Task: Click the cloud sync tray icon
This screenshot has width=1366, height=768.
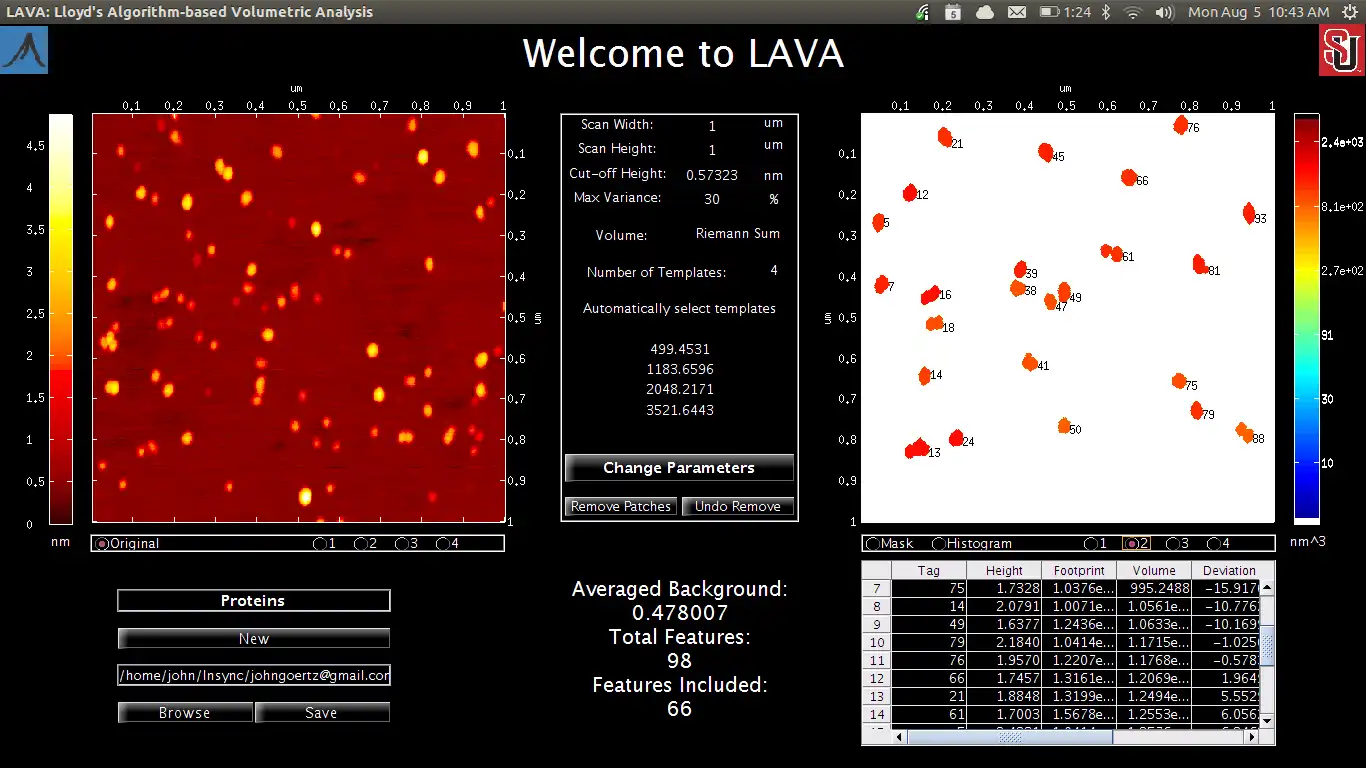Action: point(985,12)
